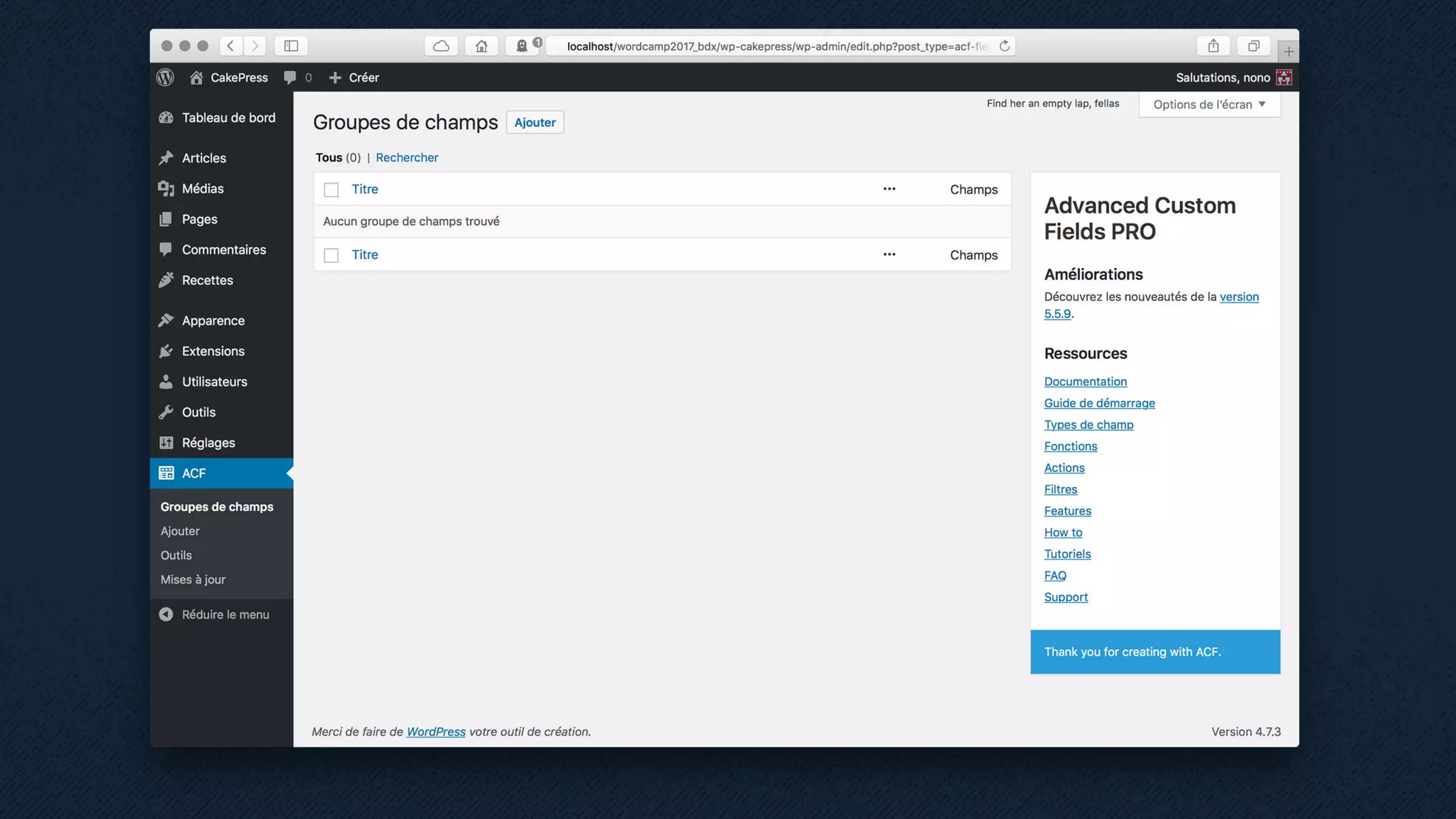Open the Mises à jour submenu item
This screenshot has width=1456, height=819.
(193, 579)
